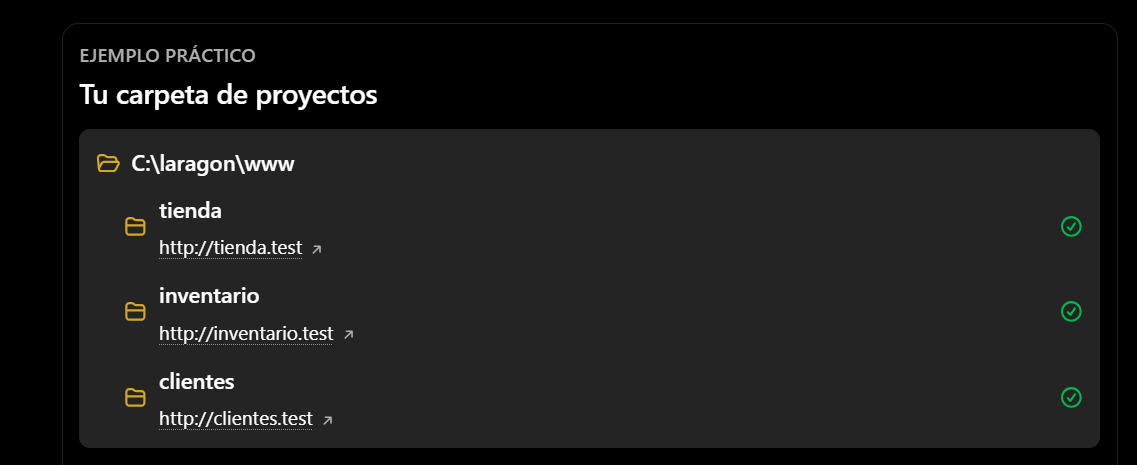
Task: Open the http://tienda.test link
Action: (231, 248)
